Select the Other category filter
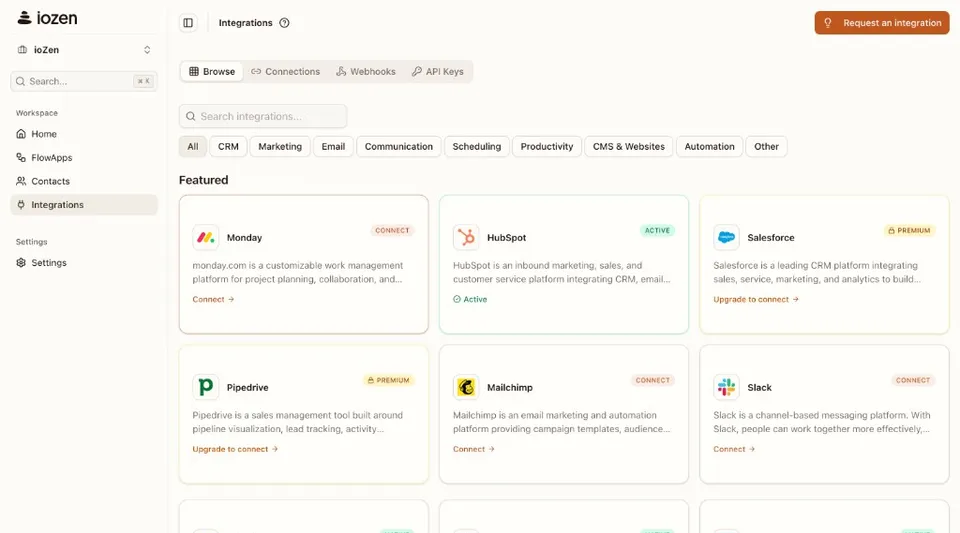 pyautogui.click(x=767, y=146)
